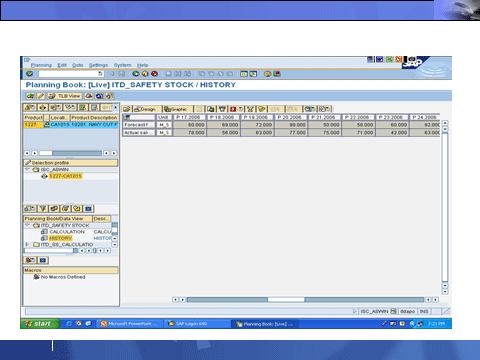Click the red cross icon in grid toolbar
Screen dimensions: 480x360
[233, 109]
